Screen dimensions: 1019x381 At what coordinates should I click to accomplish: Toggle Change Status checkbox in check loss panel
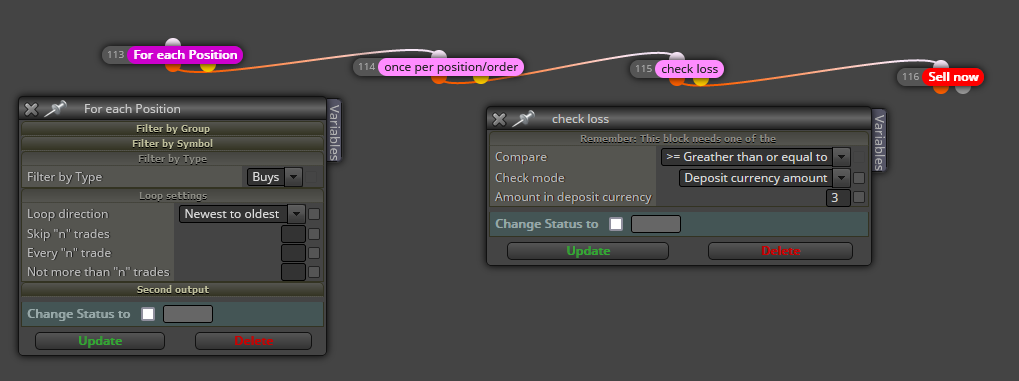(616, 224)
